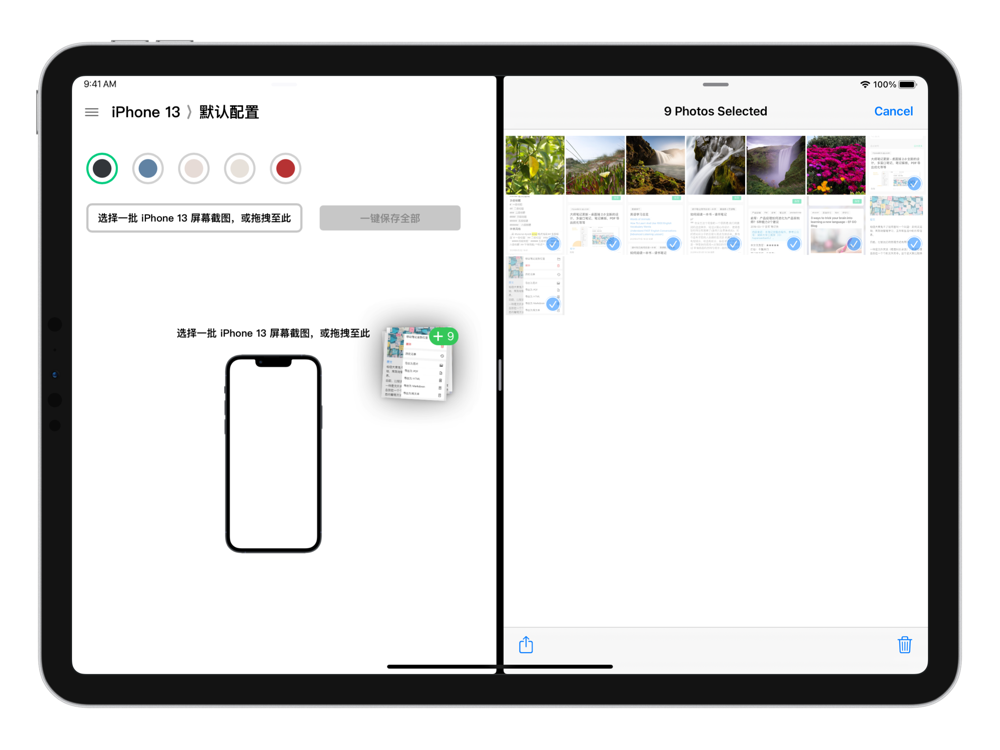Click the battery icon in status bar
Screen dimensions: 1000x750
coord(908,84)
